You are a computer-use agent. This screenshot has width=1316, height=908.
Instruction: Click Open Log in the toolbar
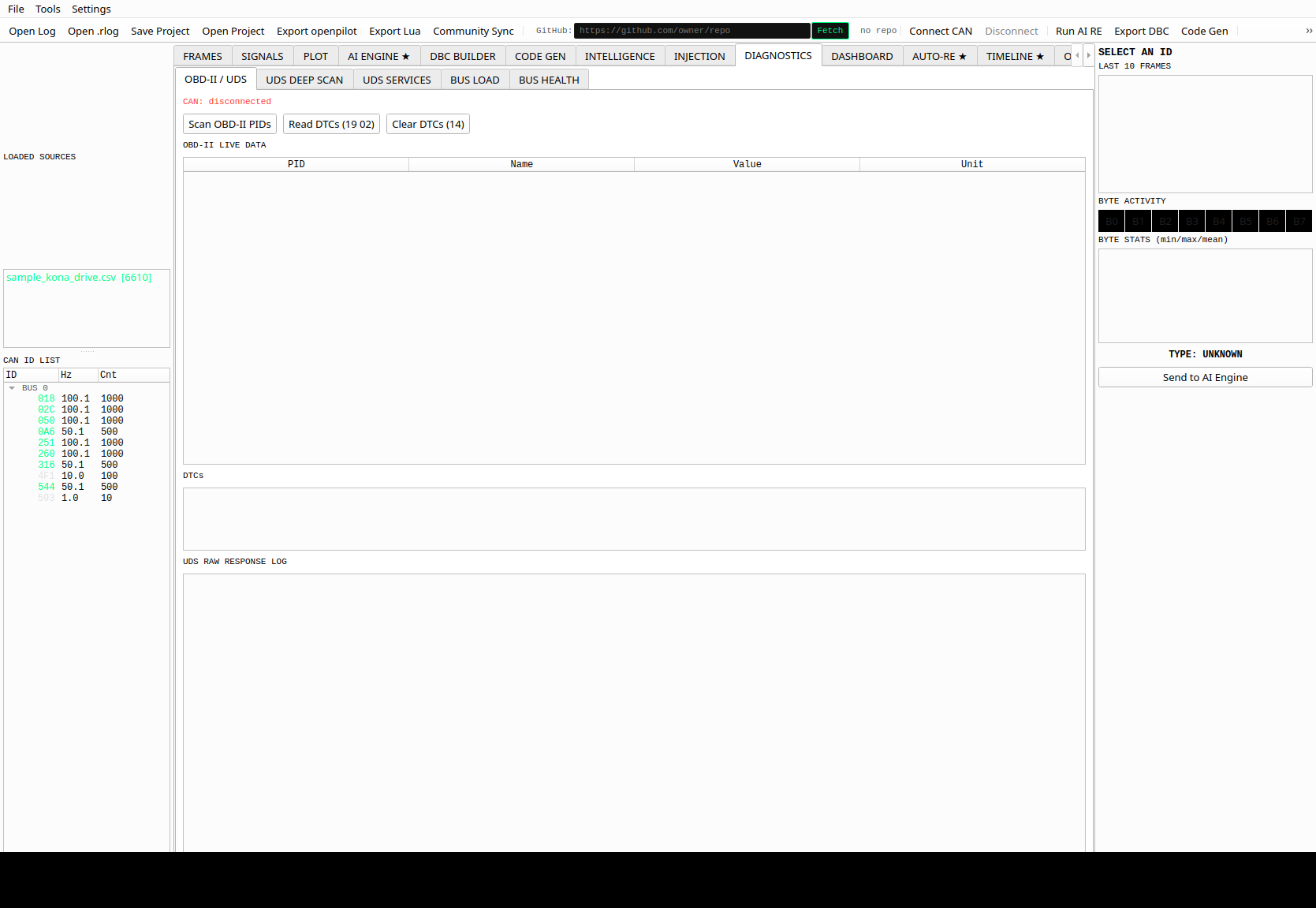pyautogui.click(x=32, y=31)
